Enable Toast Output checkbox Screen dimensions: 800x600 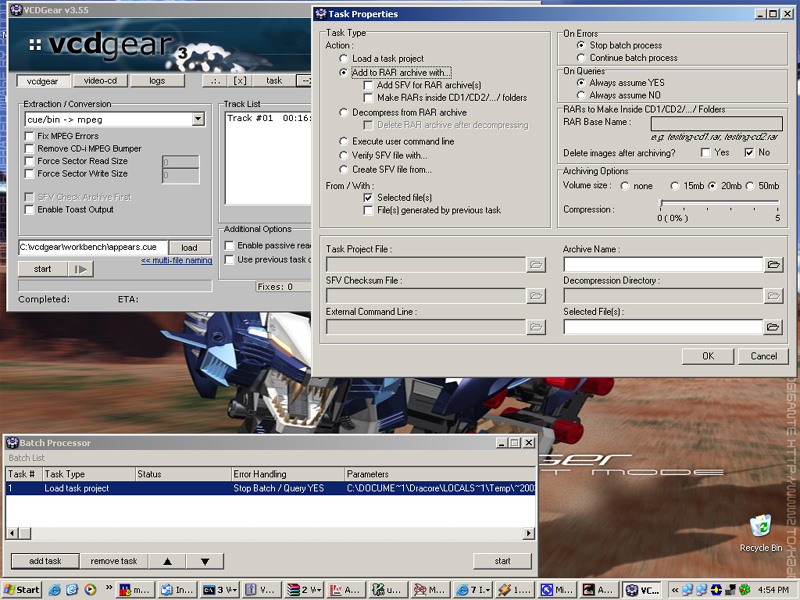pos(29,210)
